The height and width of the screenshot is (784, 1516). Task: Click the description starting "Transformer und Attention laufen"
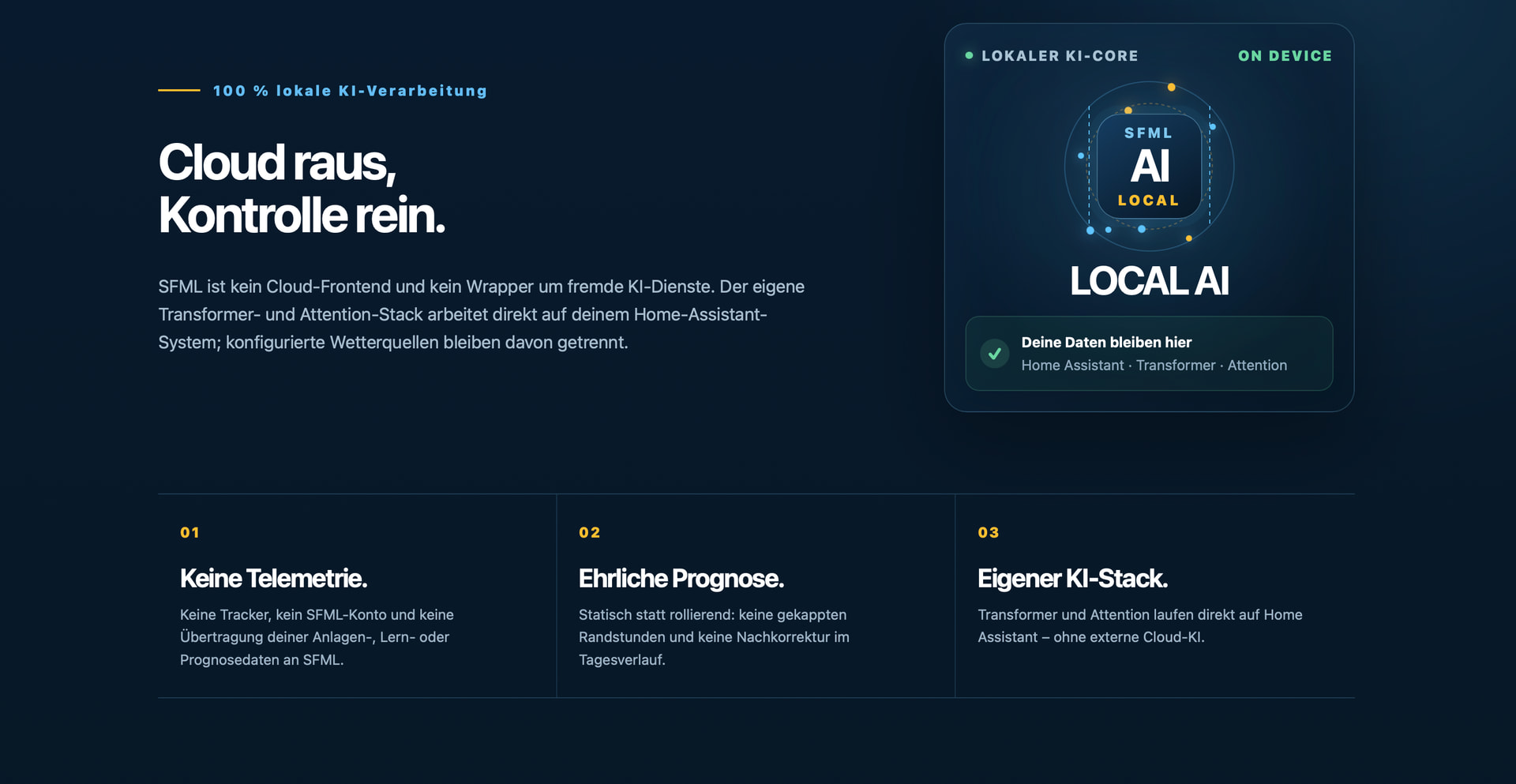1140,626
